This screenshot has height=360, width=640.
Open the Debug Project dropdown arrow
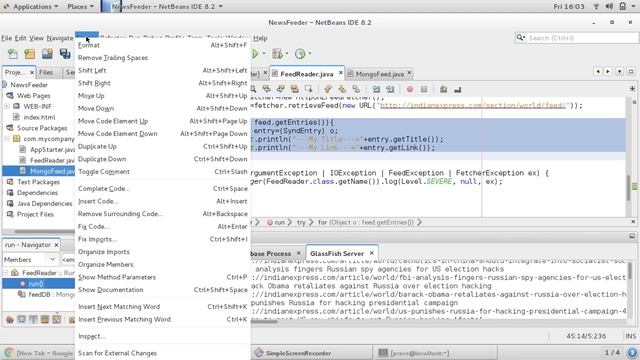point(287,54)
